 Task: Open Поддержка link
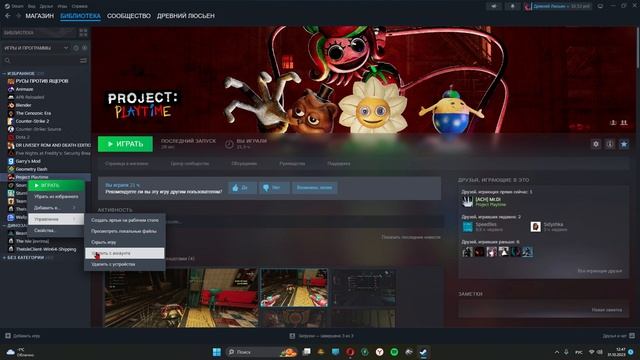point(339,164)
